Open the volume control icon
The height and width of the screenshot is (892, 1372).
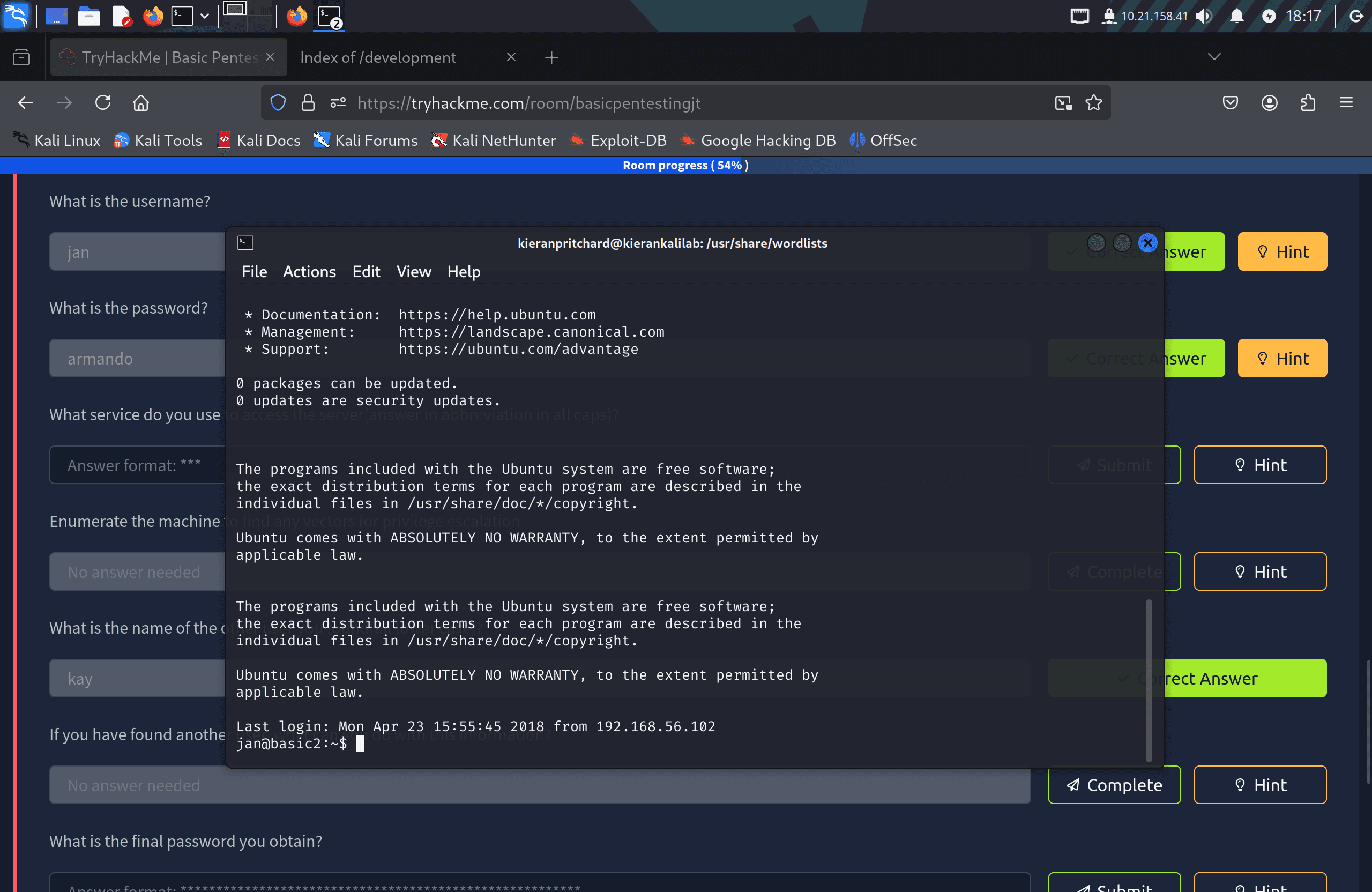pos(1204,16)
